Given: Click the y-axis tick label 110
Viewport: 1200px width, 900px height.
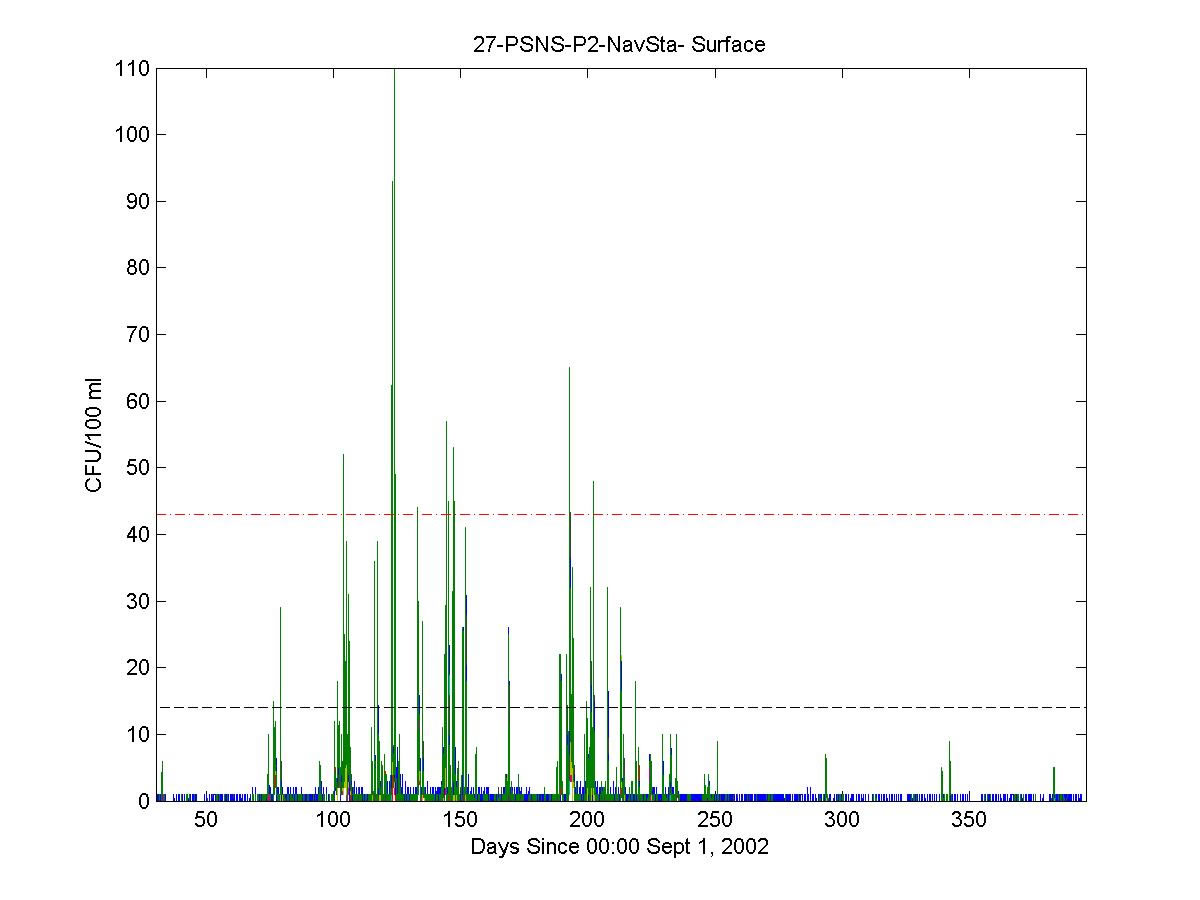Looking at the screenshot, I should point(132,69).
